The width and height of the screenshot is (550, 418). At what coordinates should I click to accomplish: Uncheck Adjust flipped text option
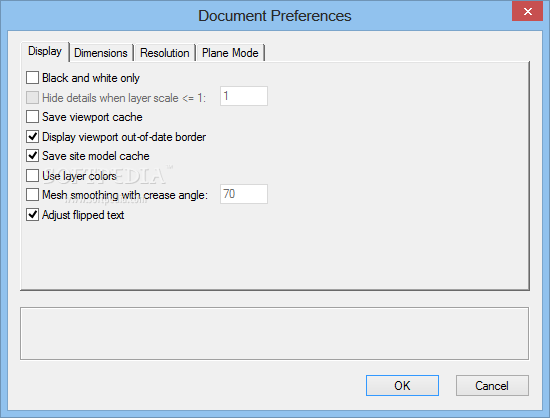(32, 214)
